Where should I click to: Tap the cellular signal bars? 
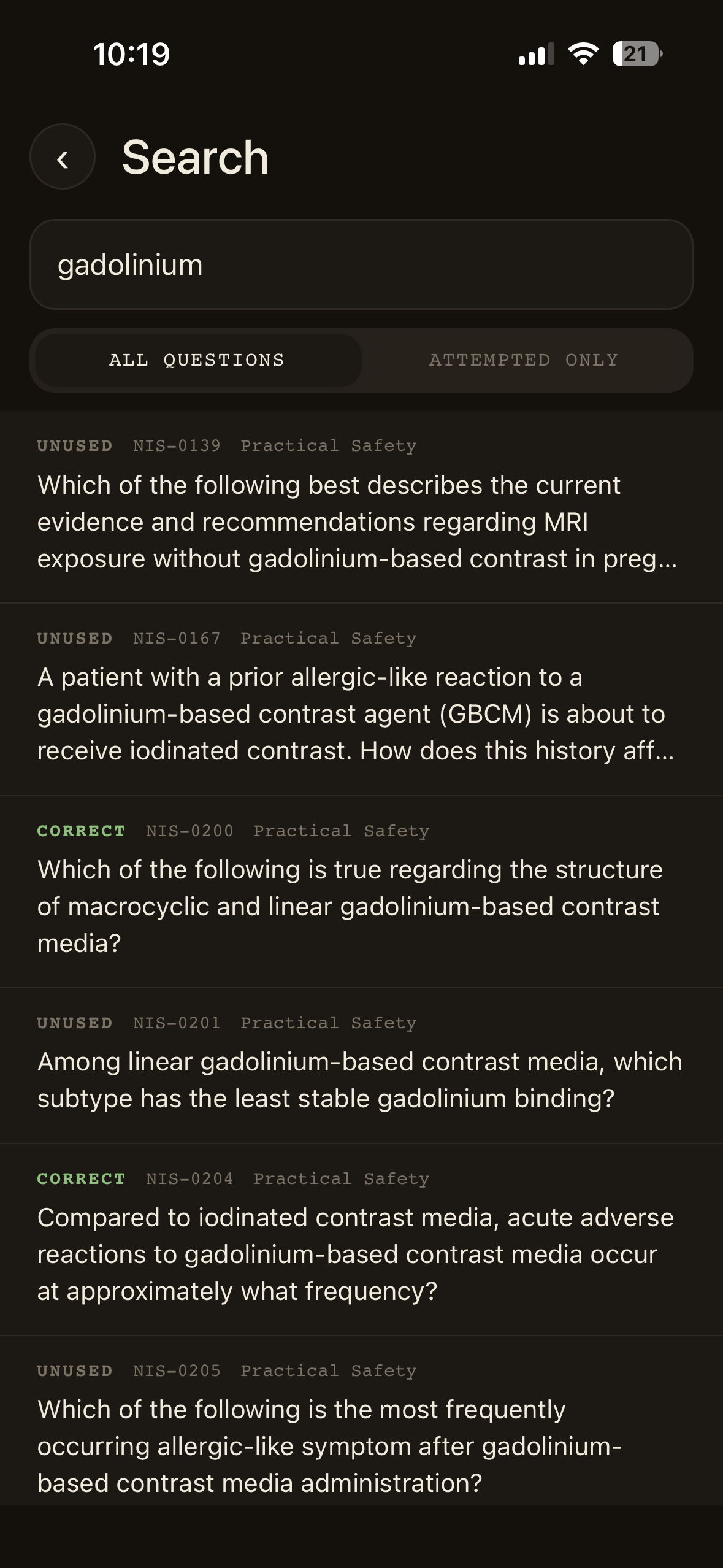(536, 54)
